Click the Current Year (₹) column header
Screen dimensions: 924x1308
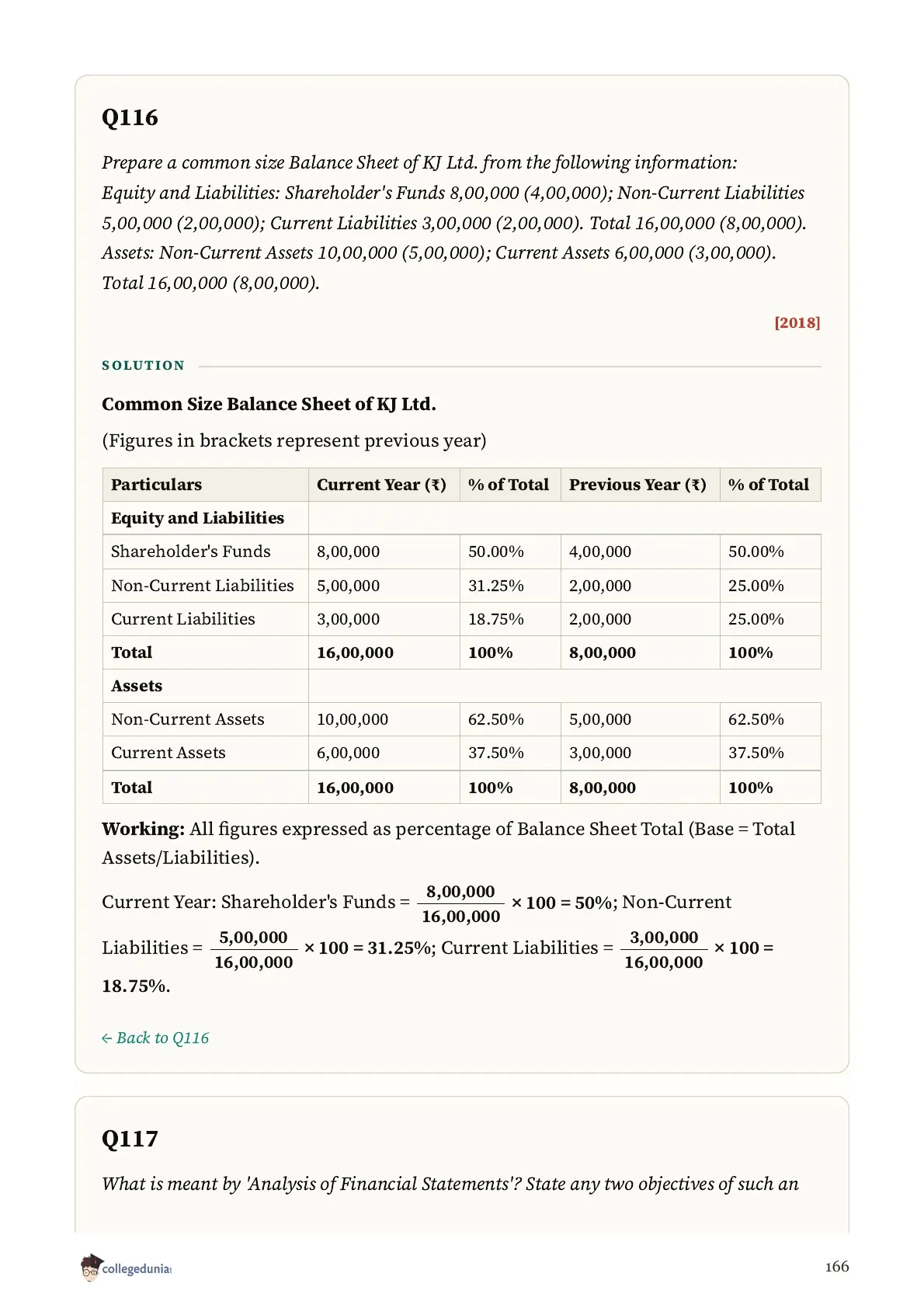(381, 485)
